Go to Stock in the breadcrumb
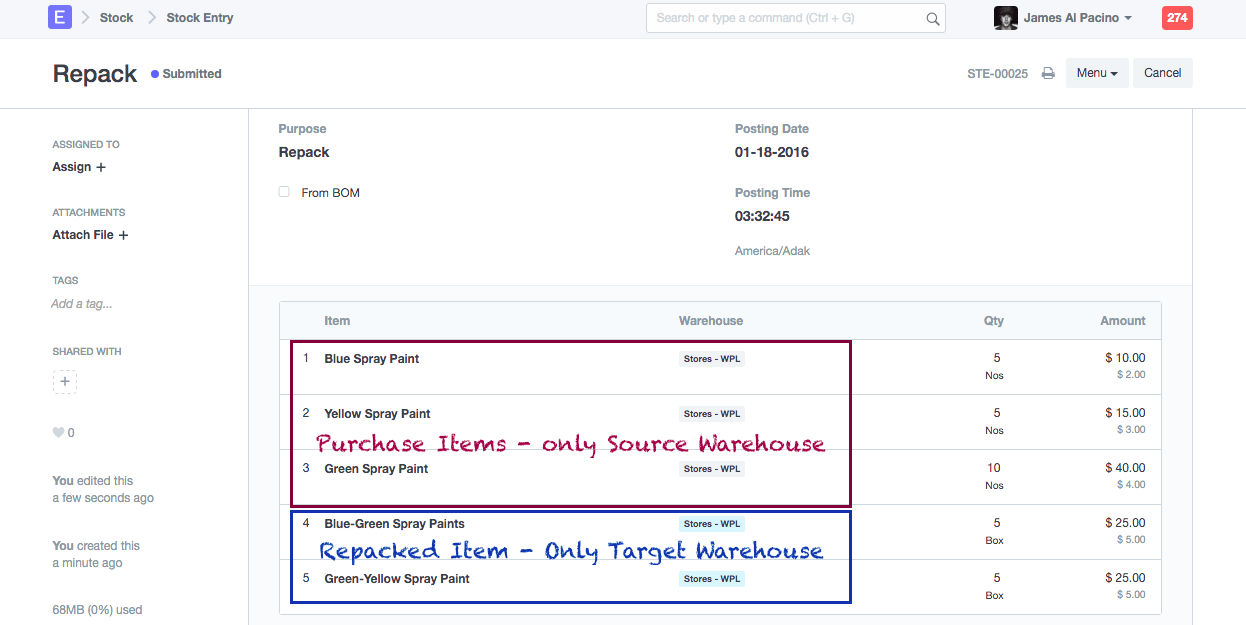1246x625 pixels. click(116, 18)
